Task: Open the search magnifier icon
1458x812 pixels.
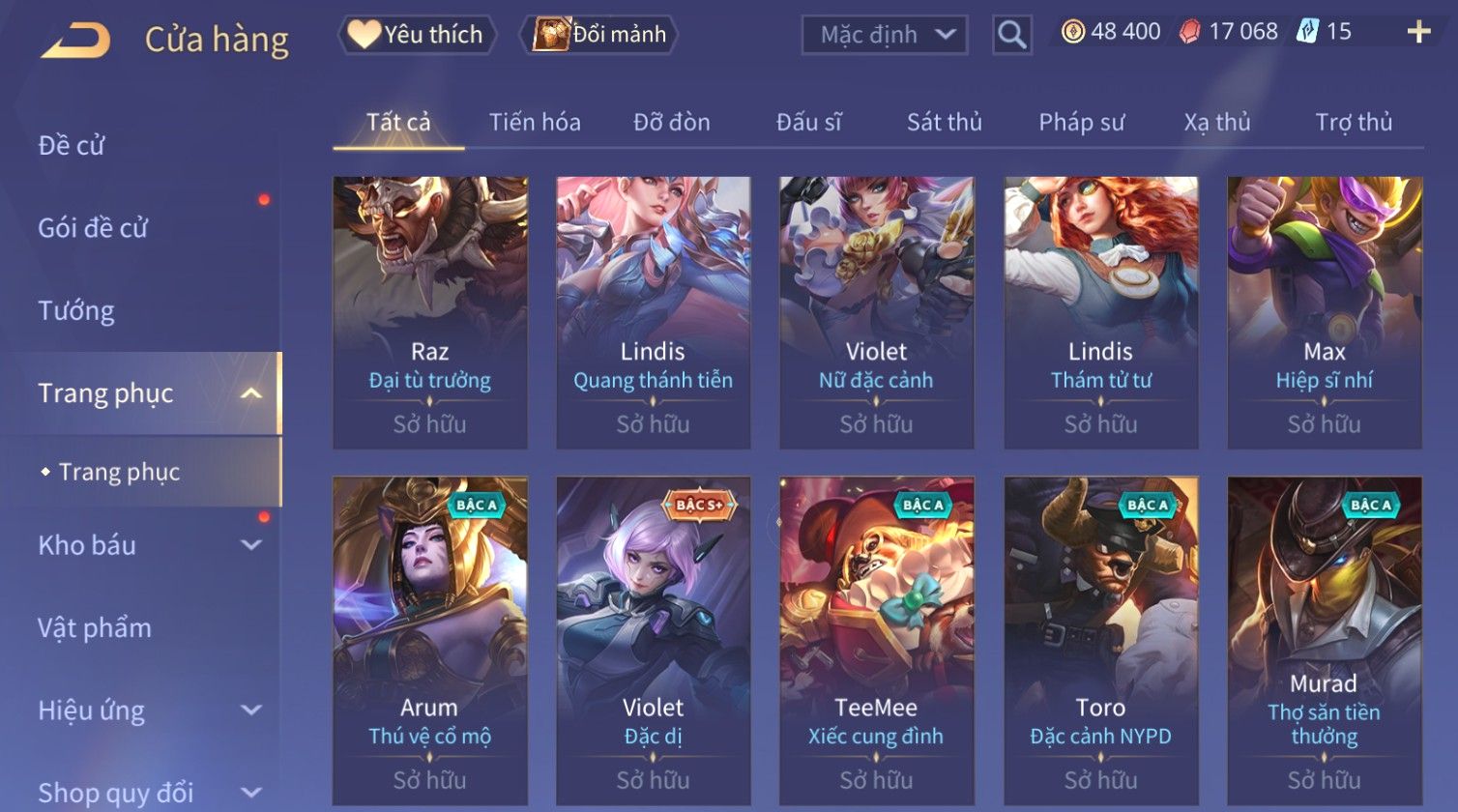Action: 1012,35
